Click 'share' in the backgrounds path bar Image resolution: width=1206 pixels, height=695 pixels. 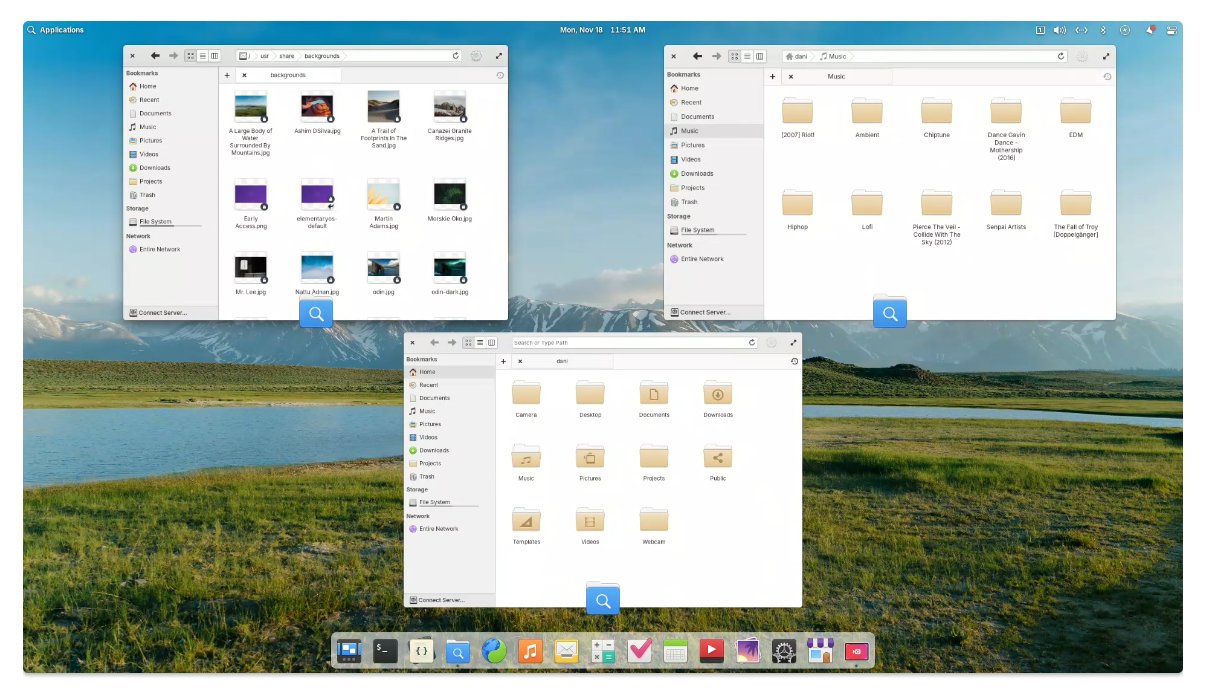coord(286,56)
